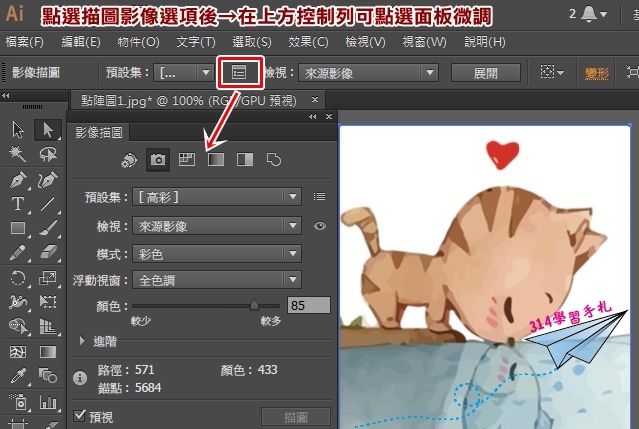The width and height of the screenshot is (639, 429).
Task: Open the 模式 彩色 dropdown
Action: point(217,254)
